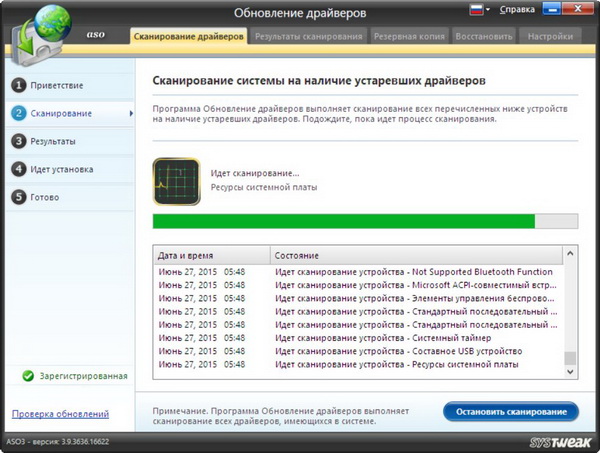Select log row Элементы управления беспрово…

point(358,298)
